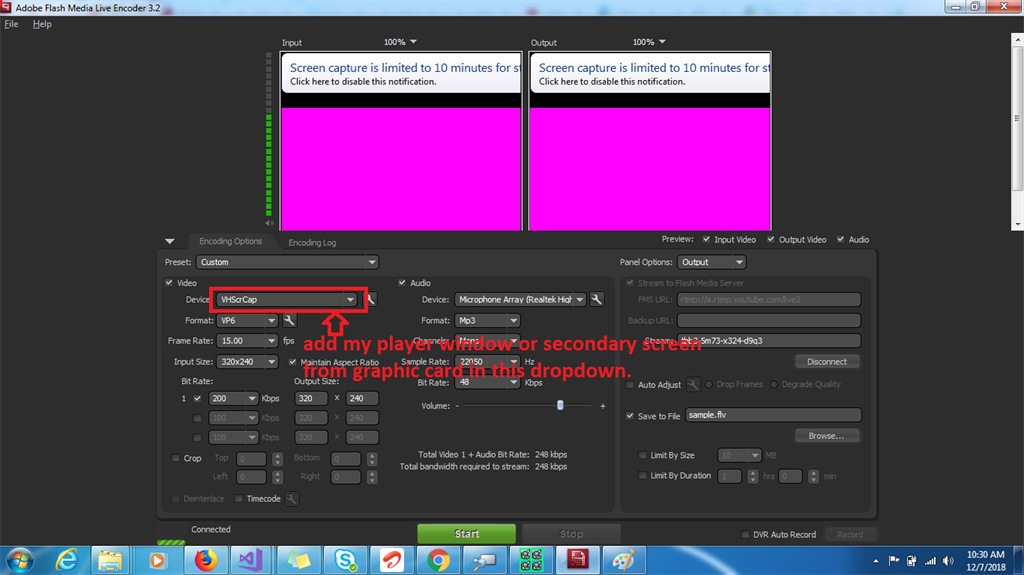Click the Save to File sample.flv field
This screenshot has width=1024, height=575.
(773, 415)
